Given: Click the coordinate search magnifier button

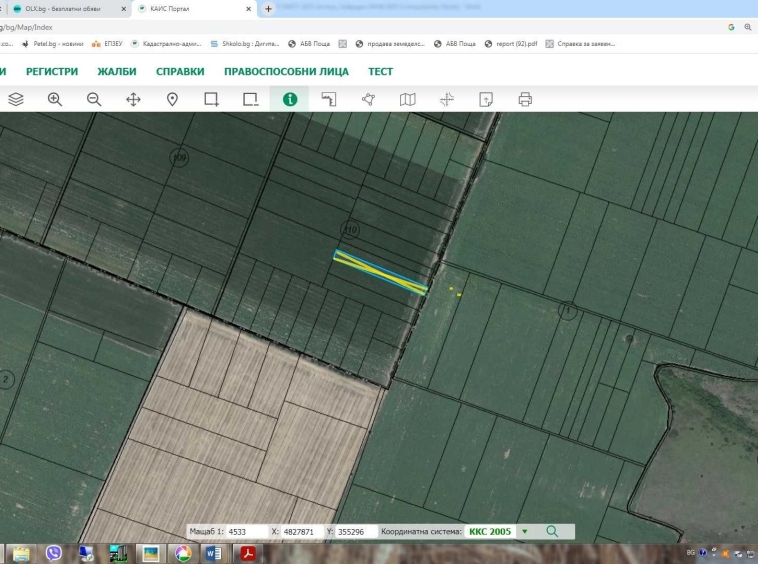Looking at the screenshot, I should coord(551,532).
